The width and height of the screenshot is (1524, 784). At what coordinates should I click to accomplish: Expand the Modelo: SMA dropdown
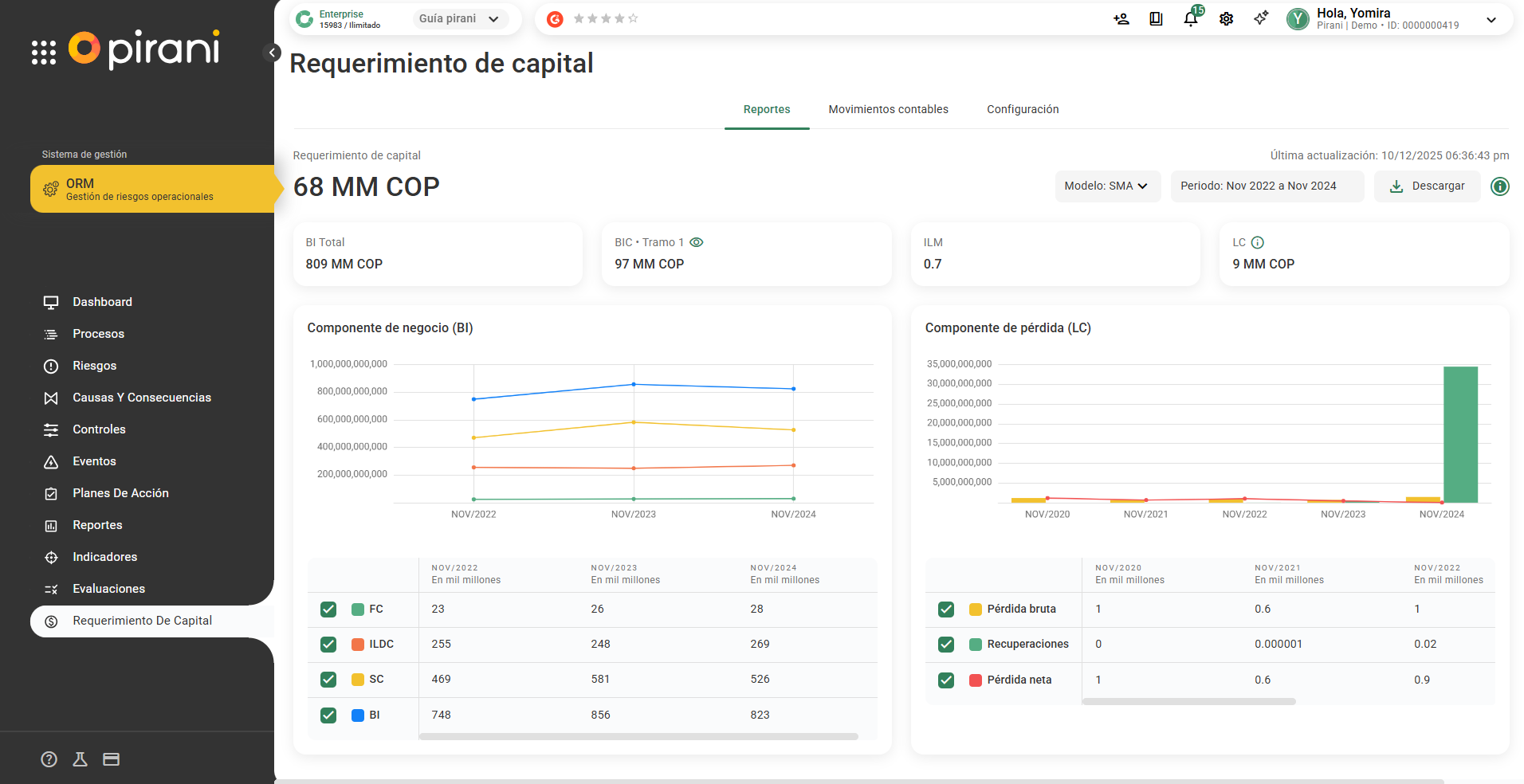1106,186
